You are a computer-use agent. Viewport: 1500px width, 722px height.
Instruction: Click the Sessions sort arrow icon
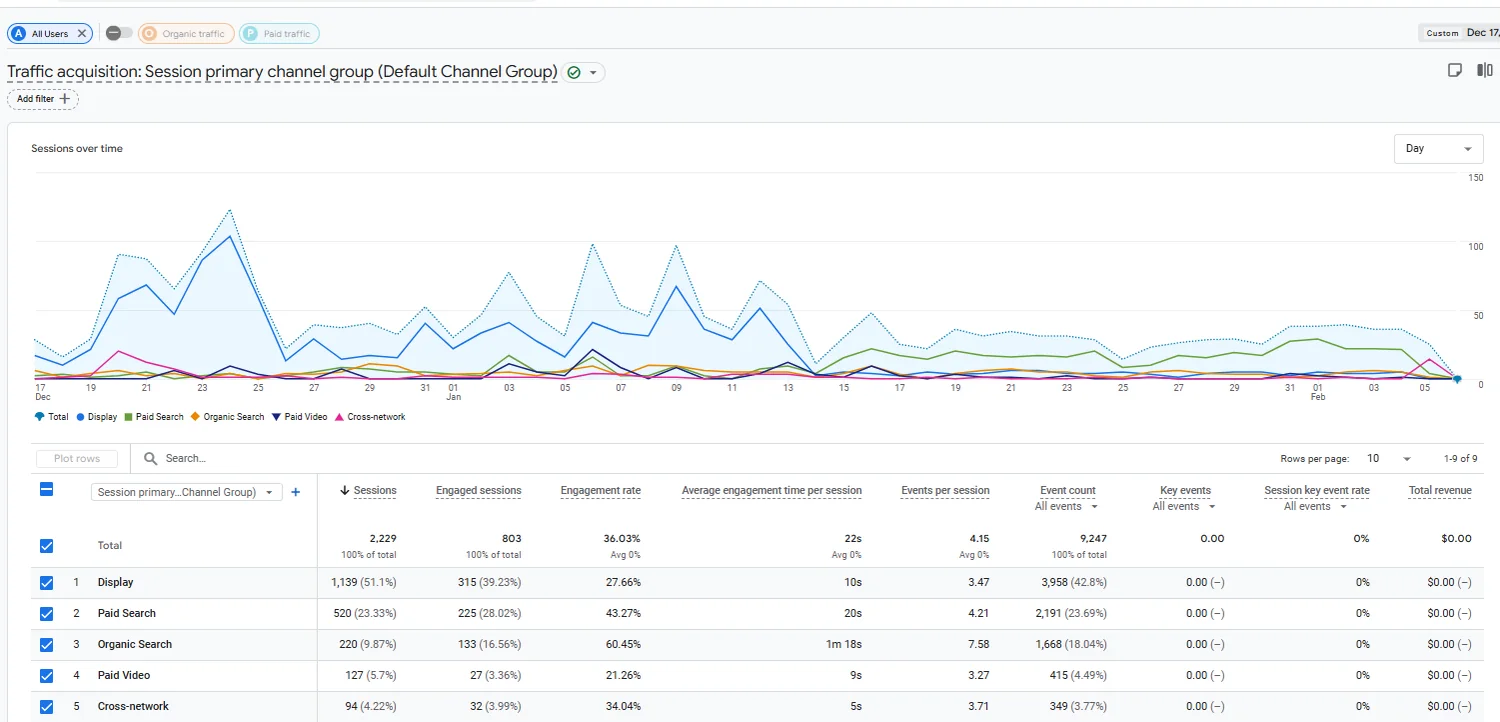point(345,490)
